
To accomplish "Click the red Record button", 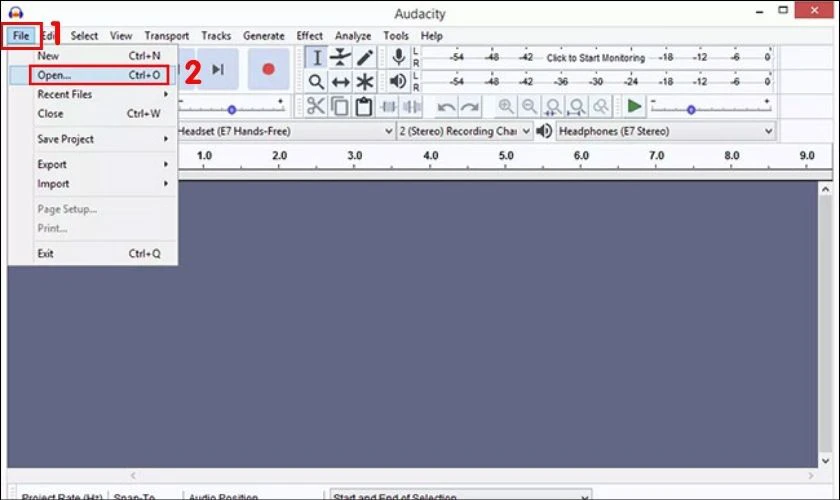I will point(268,69).
